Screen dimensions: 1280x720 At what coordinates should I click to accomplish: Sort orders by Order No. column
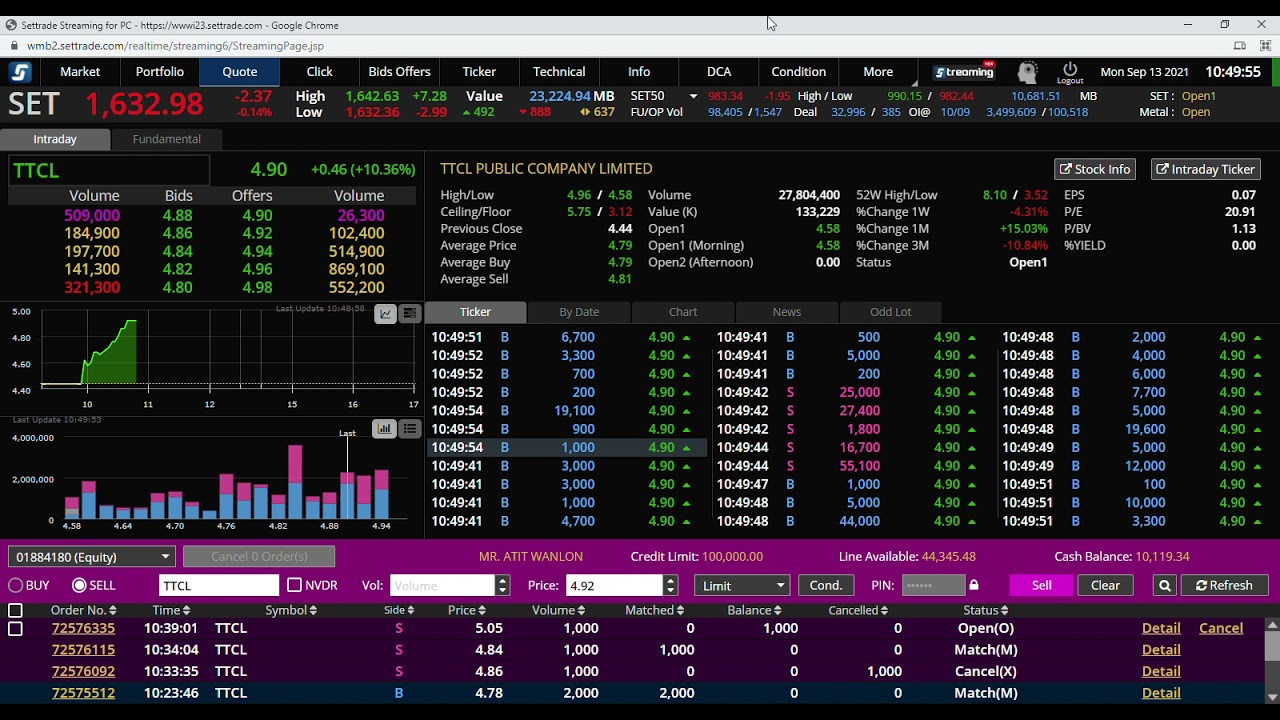(x=84, y=610)
